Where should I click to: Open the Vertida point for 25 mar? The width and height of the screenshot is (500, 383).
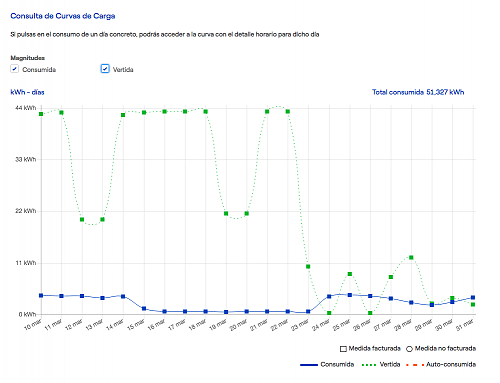[x=350, y=274]
